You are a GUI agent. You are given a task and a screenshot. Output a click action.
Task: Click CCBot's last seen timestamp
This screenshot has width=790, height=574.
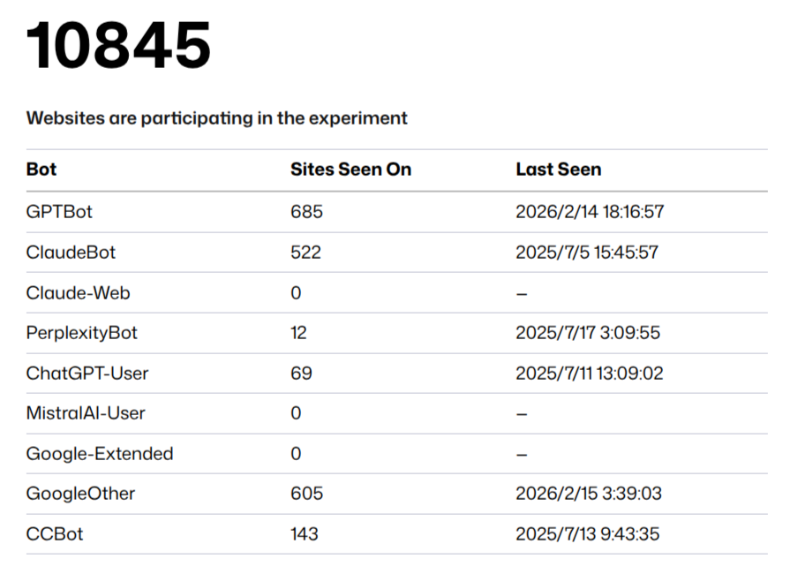(x=587, y=534)
